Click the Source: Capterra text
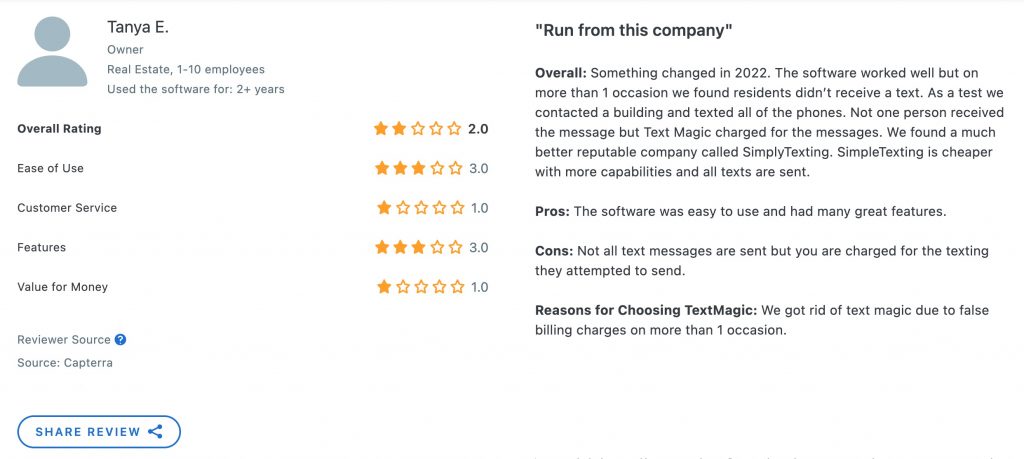 pos(65,363)
